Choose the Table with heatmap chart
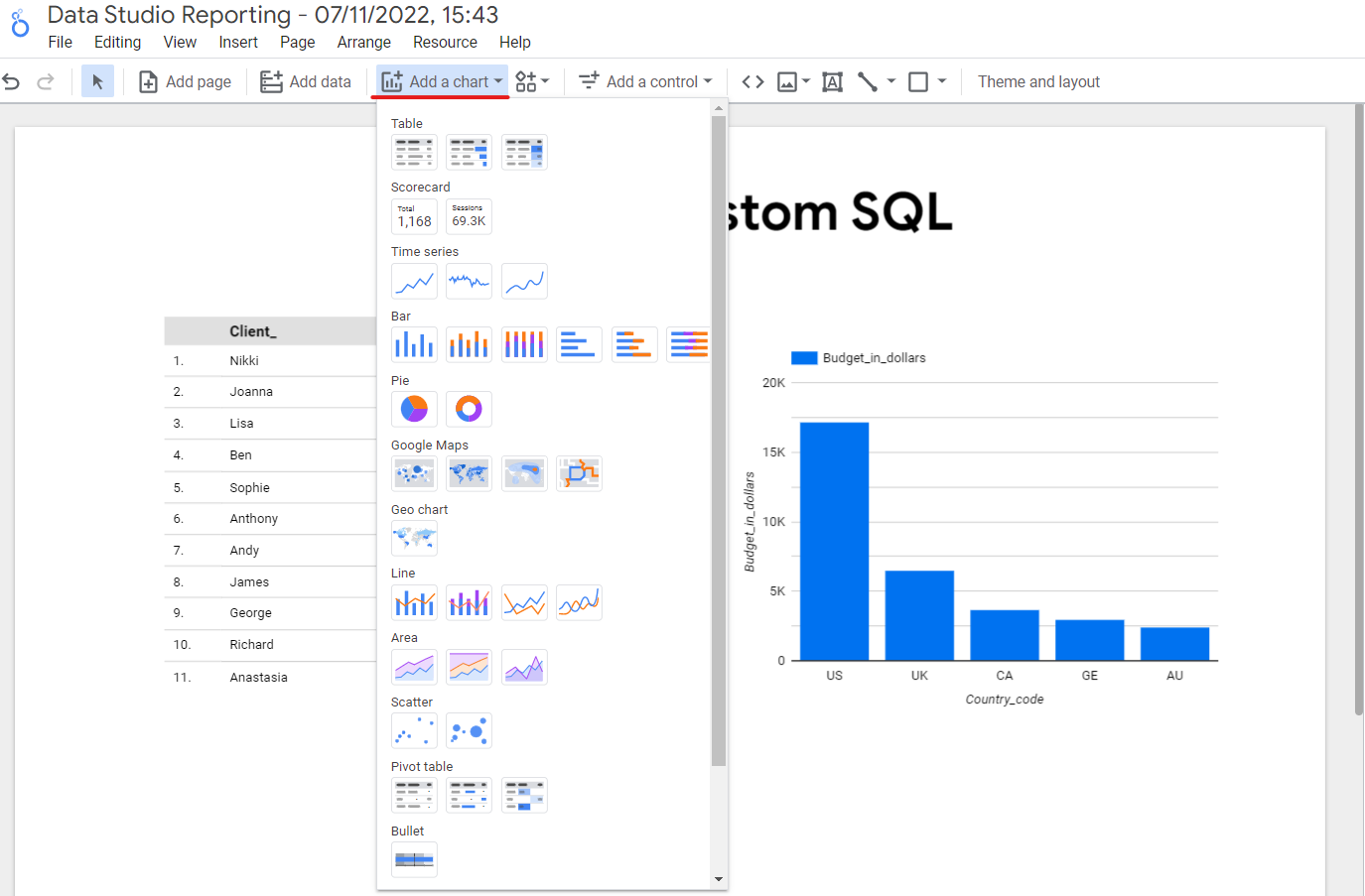 (x=524, y=153)
